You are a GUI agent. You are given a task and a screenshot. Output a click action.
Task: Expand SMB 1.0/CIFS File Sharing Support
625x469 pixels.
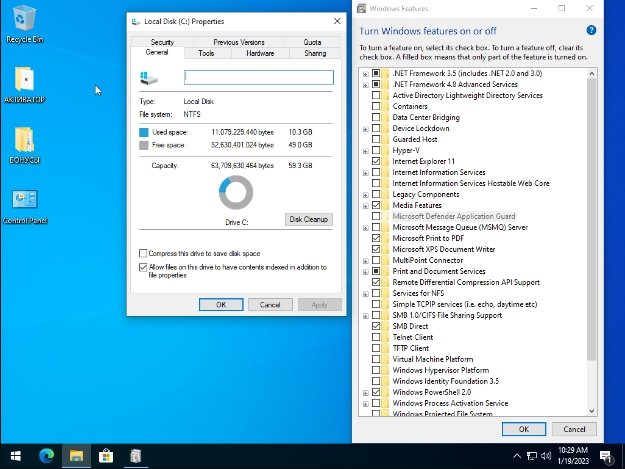pos(365,316)
